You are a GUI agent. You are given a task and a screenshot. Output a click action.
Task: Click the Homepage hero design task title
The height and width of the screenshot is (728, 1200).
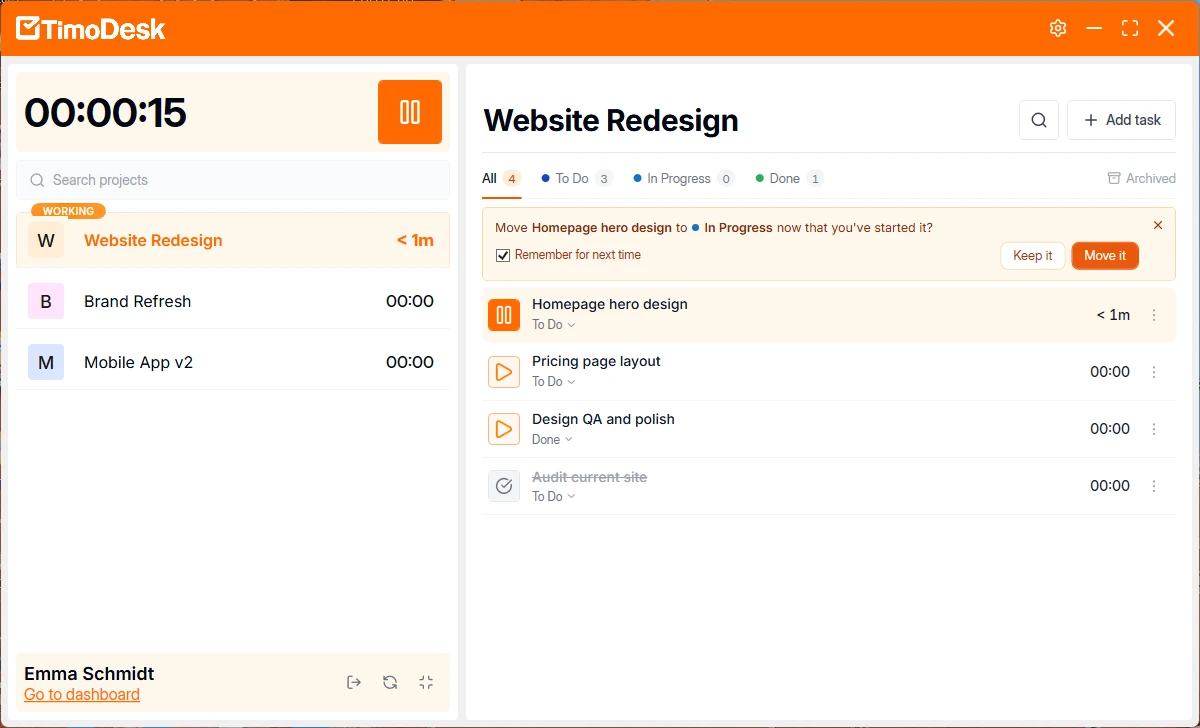point(610,304)
